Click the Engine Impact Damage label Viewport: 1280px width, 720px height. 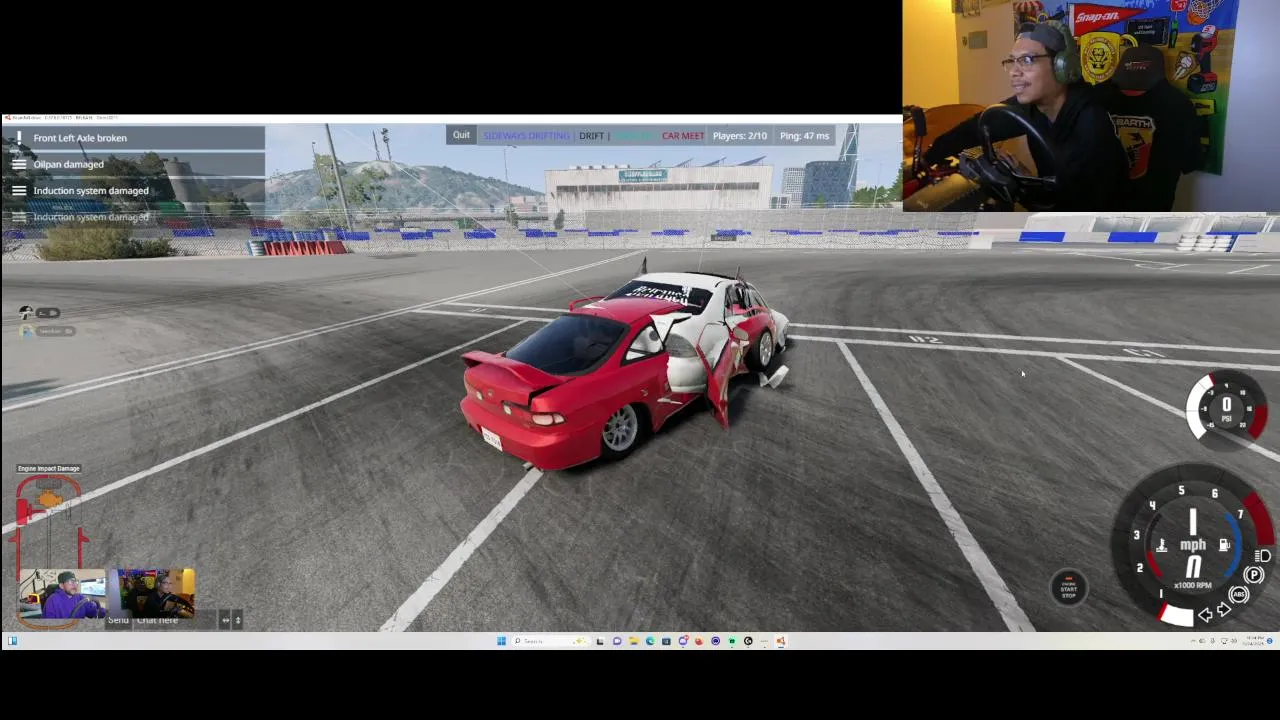coord(49,468)
